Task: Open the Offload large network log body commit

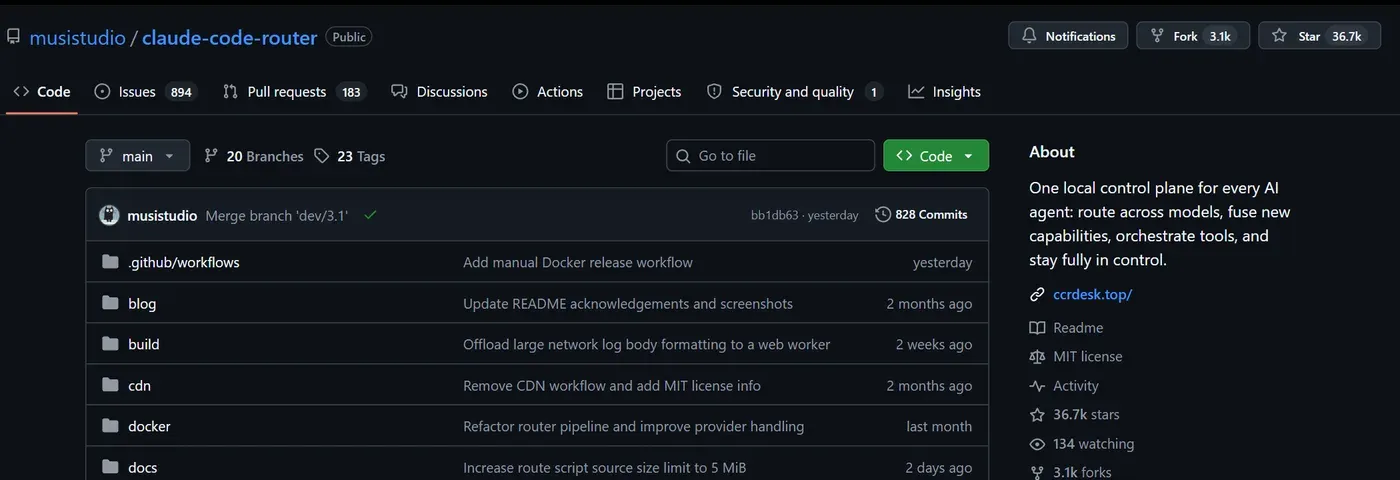Action: (x=646, y=345)
